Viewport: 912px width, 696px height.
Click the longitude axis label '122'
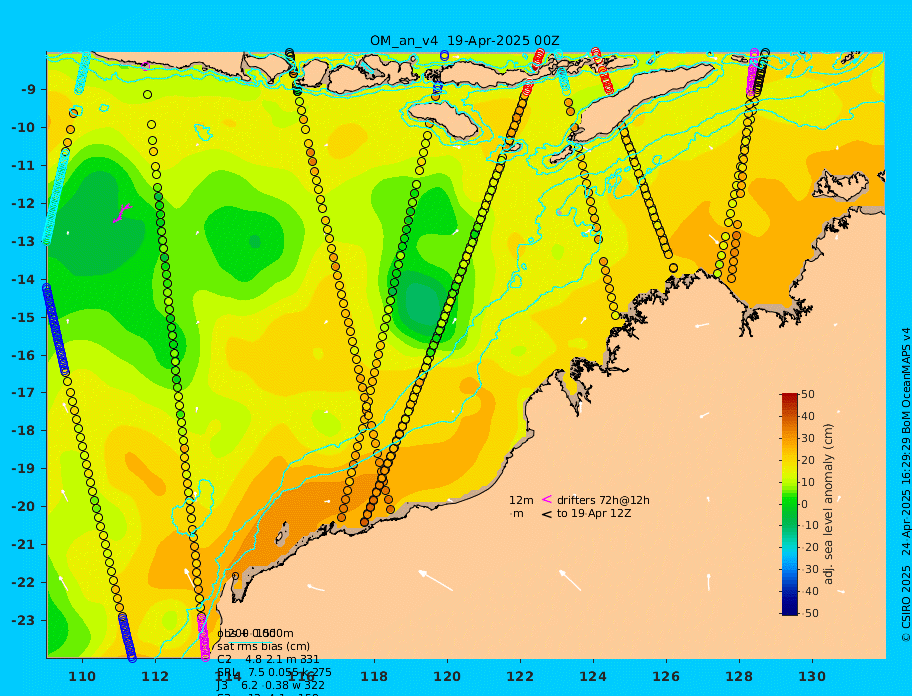pyautogui.click(x=520, y=676)
